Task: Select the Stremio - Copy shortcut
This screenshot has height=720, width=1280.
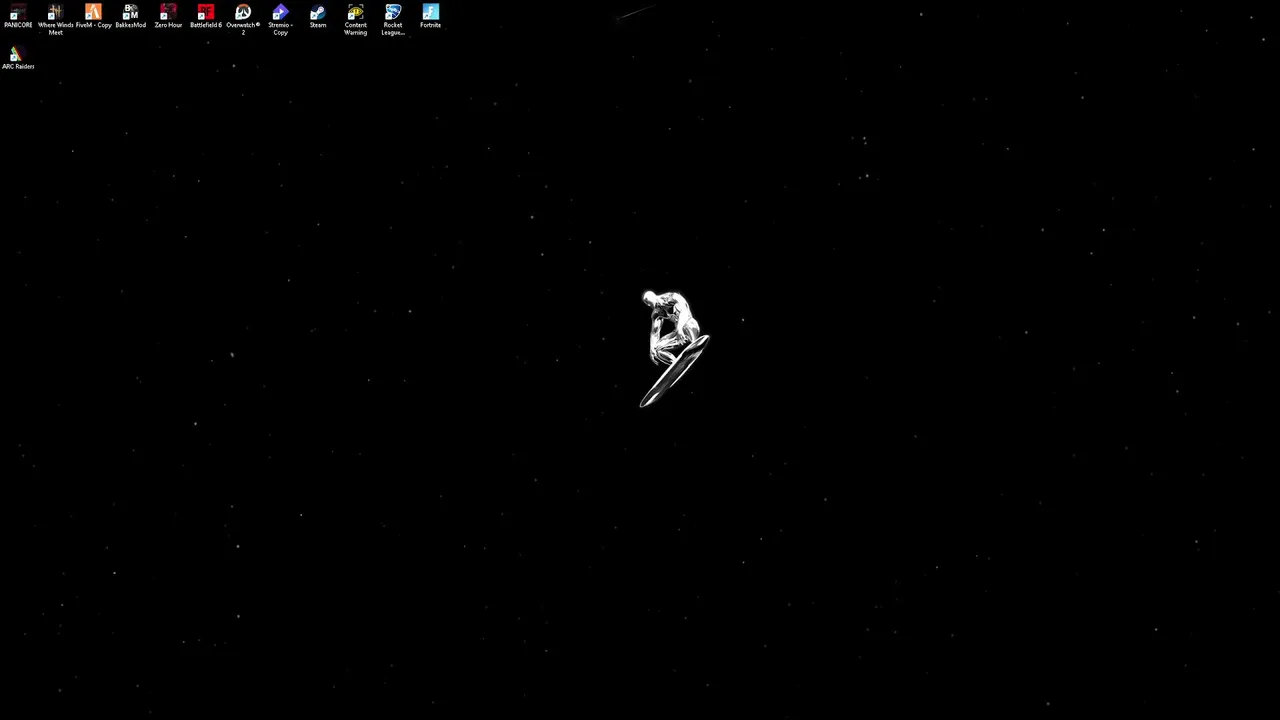Action: click(280, 19)
